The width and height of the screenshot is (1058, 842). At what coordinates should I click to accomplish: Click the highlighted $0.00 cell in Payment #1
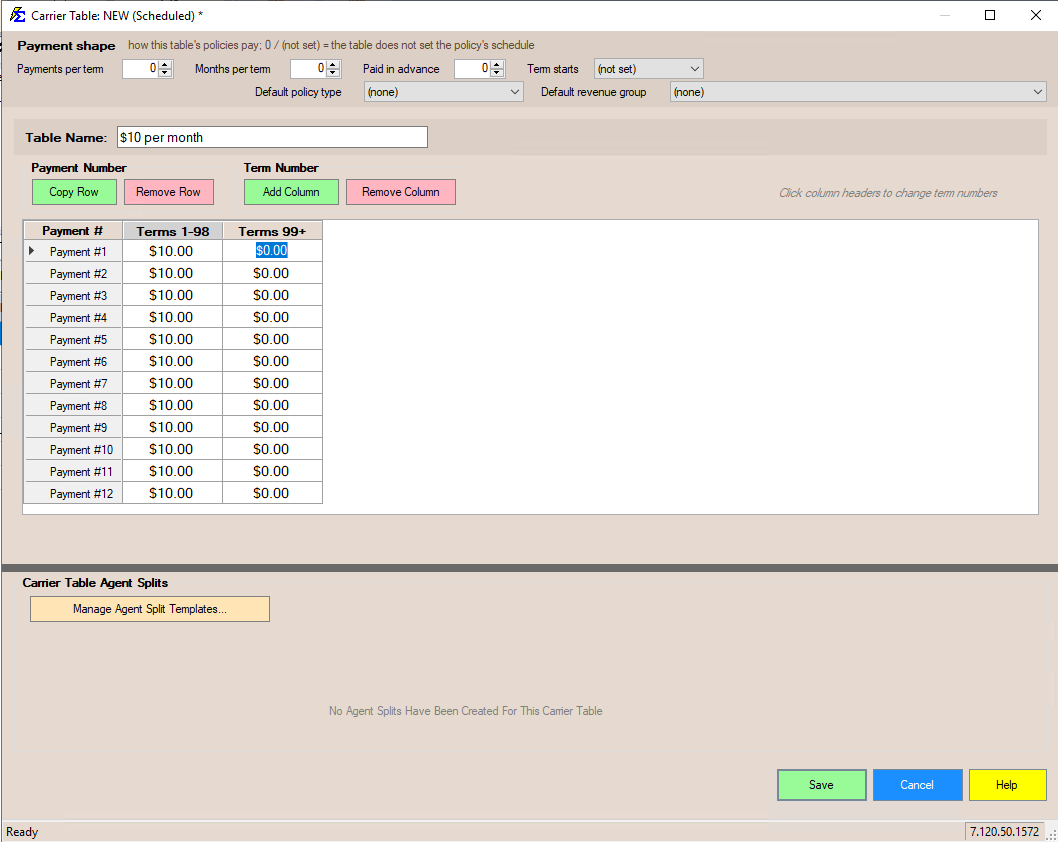[x=272, y=251]
